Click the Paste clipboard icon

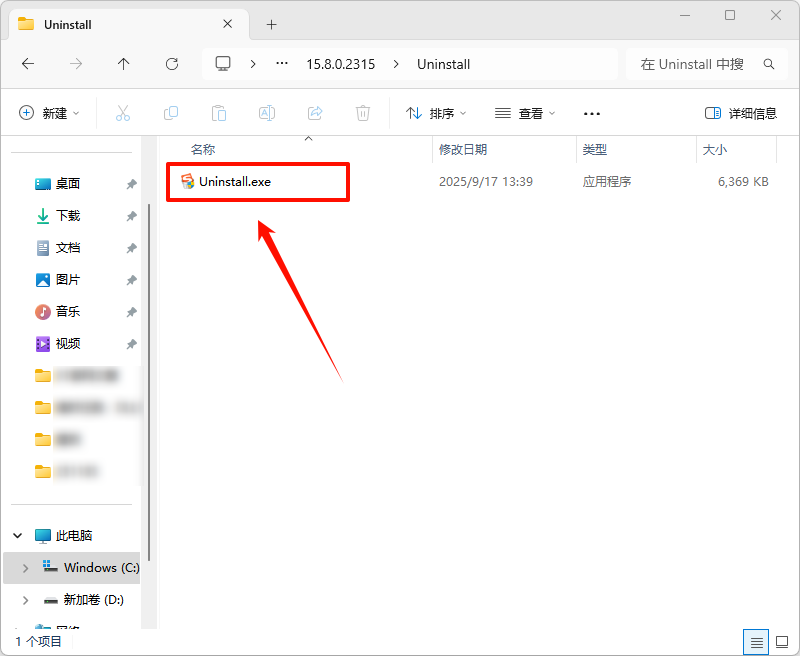click(219, 113)
